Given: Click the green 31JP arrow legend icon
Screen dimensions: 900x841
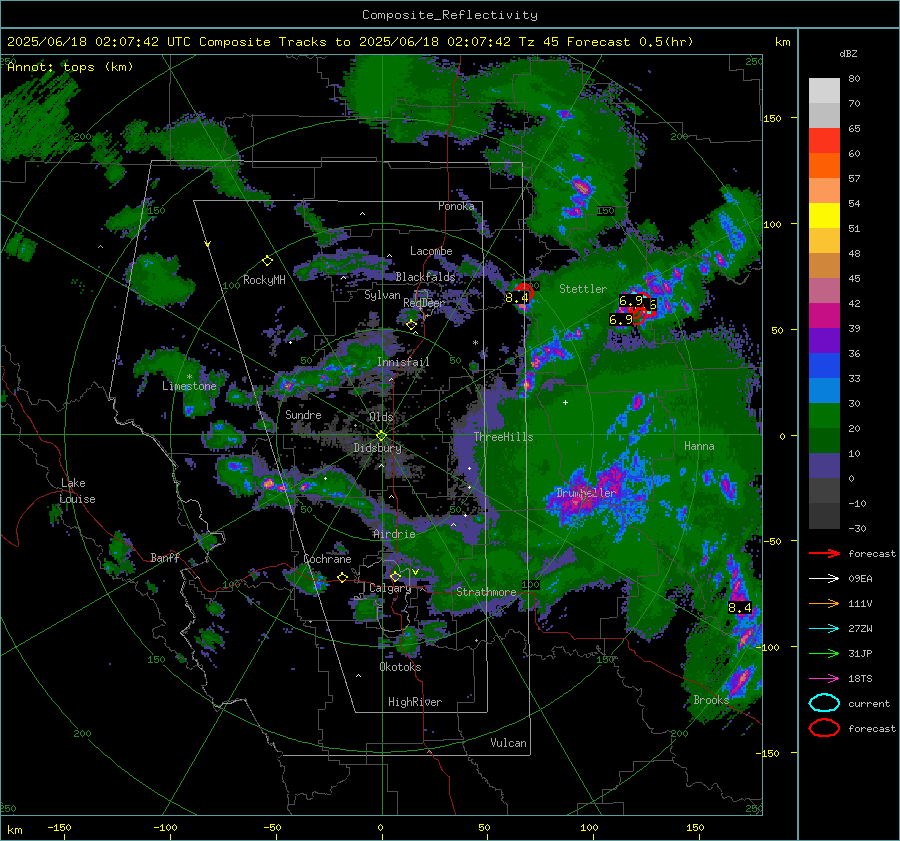Looking at the screenshot, I should coord(824,653).
